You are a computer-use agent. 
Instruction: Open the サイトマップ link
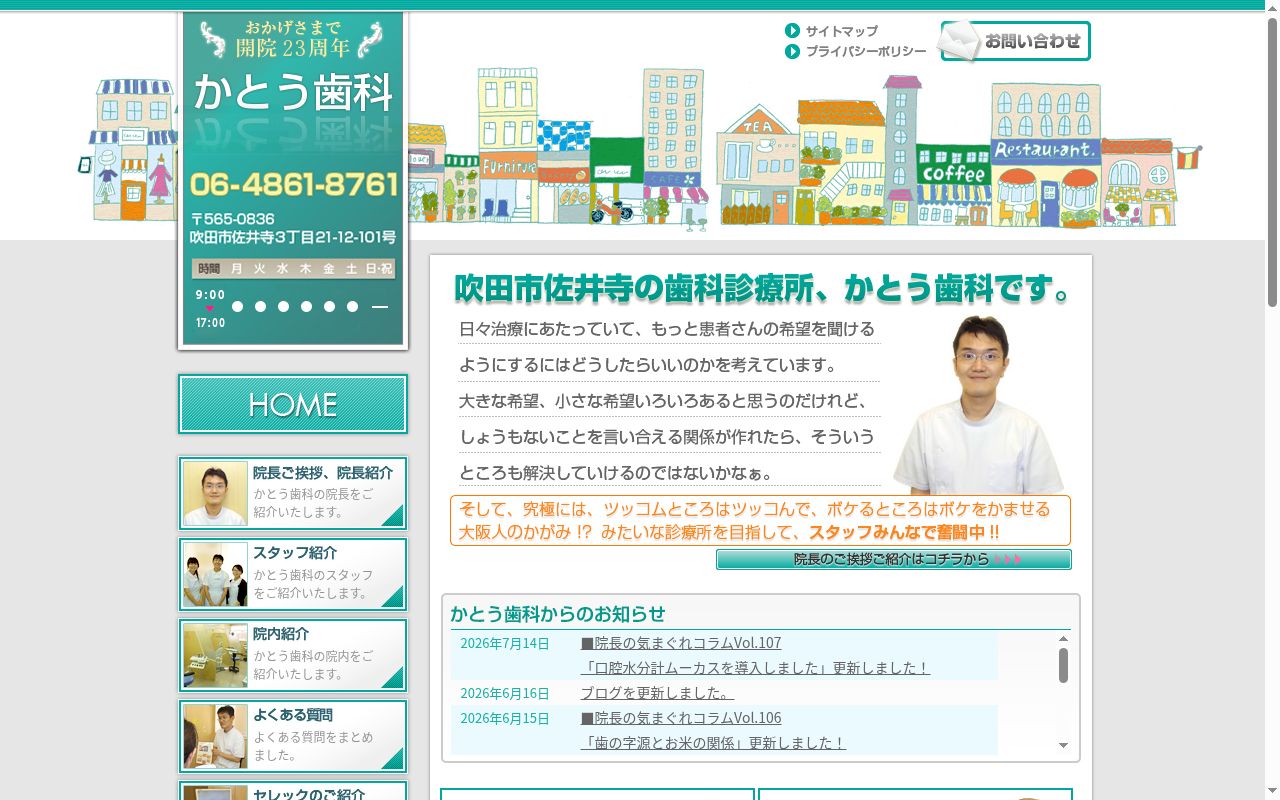pos(841,31)
